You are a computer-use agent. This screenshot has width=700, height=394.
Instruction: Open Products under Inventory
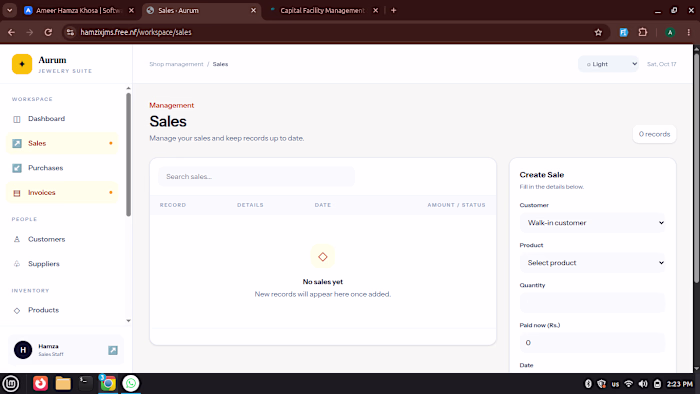coord(62,310)
